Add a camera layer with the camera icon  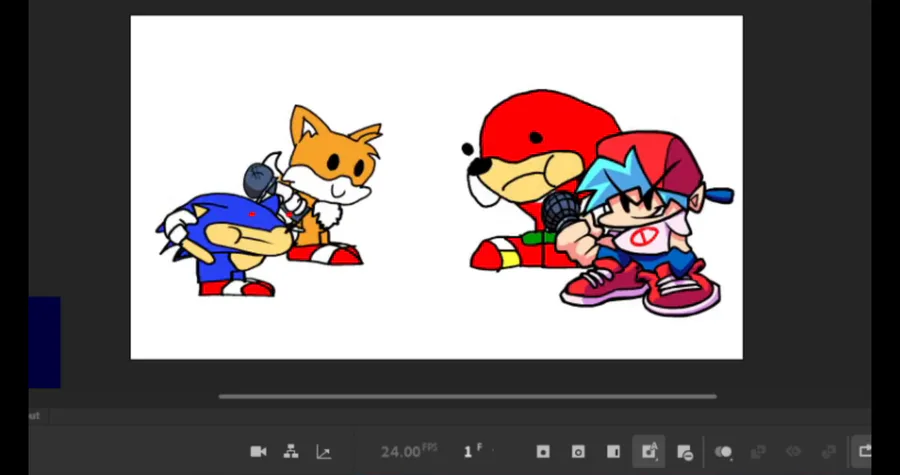click(258, 452)
